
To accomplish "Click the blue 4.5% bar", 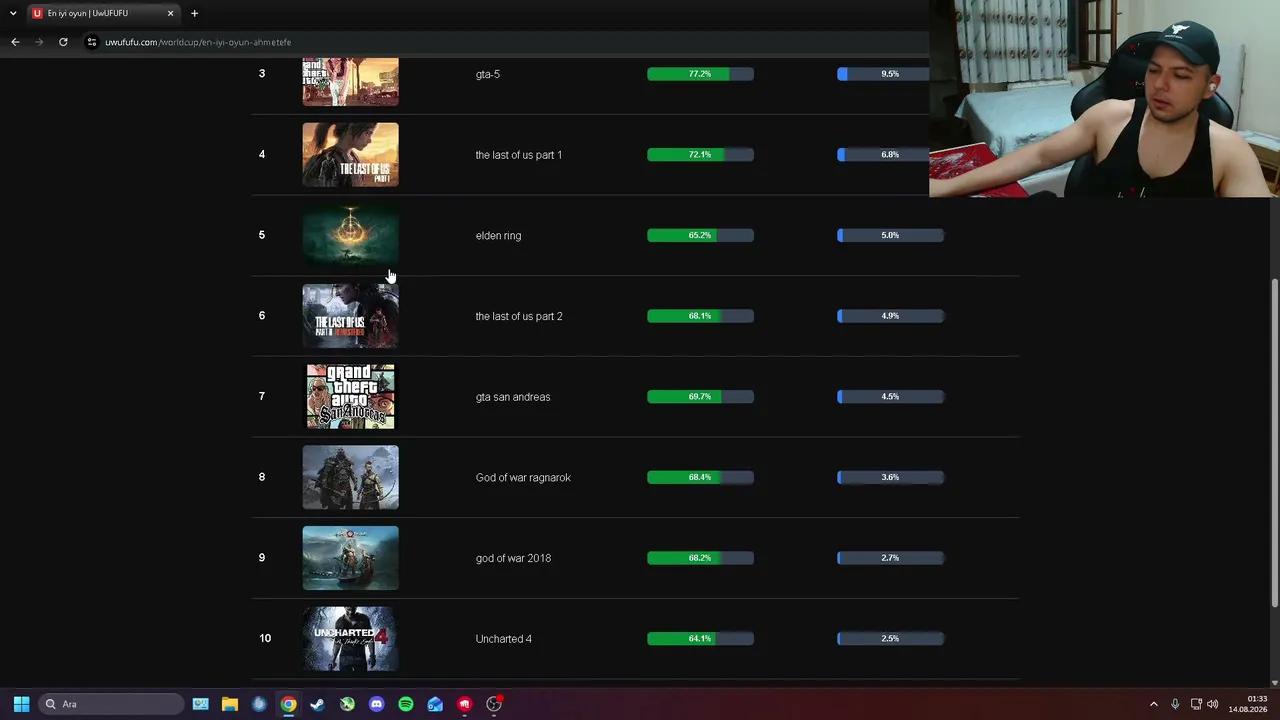I will tap(890, 397).
